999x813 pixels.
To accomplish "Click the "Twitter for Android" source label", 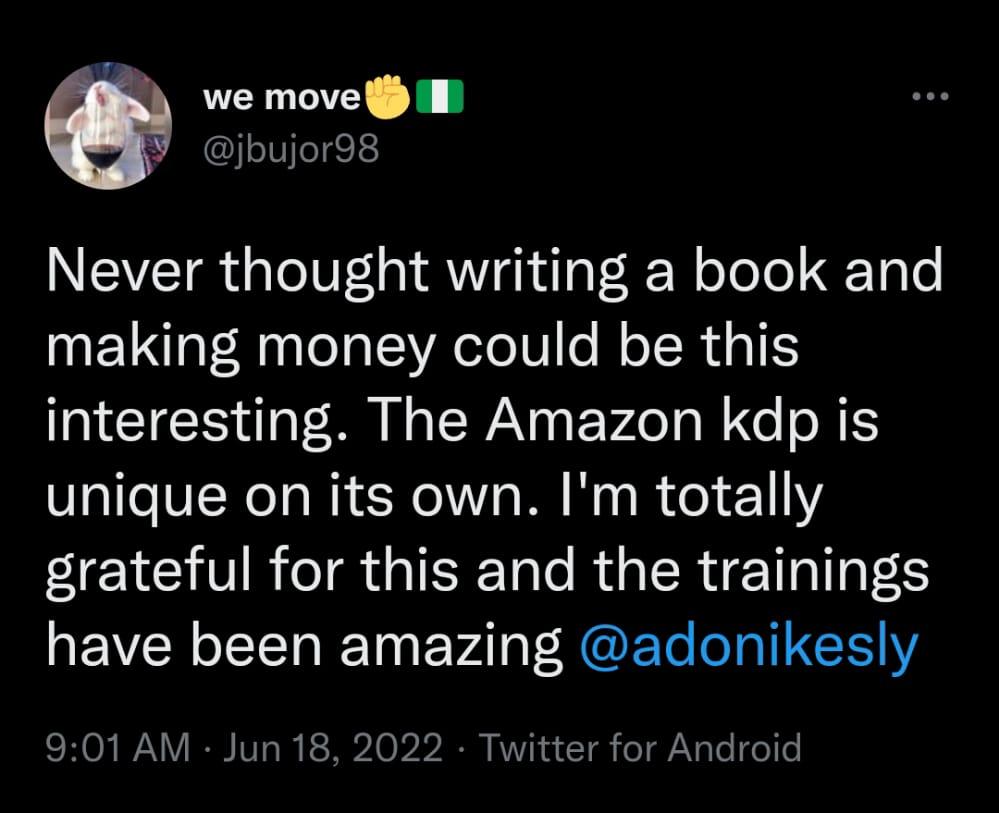I will [x=640, y=747].
